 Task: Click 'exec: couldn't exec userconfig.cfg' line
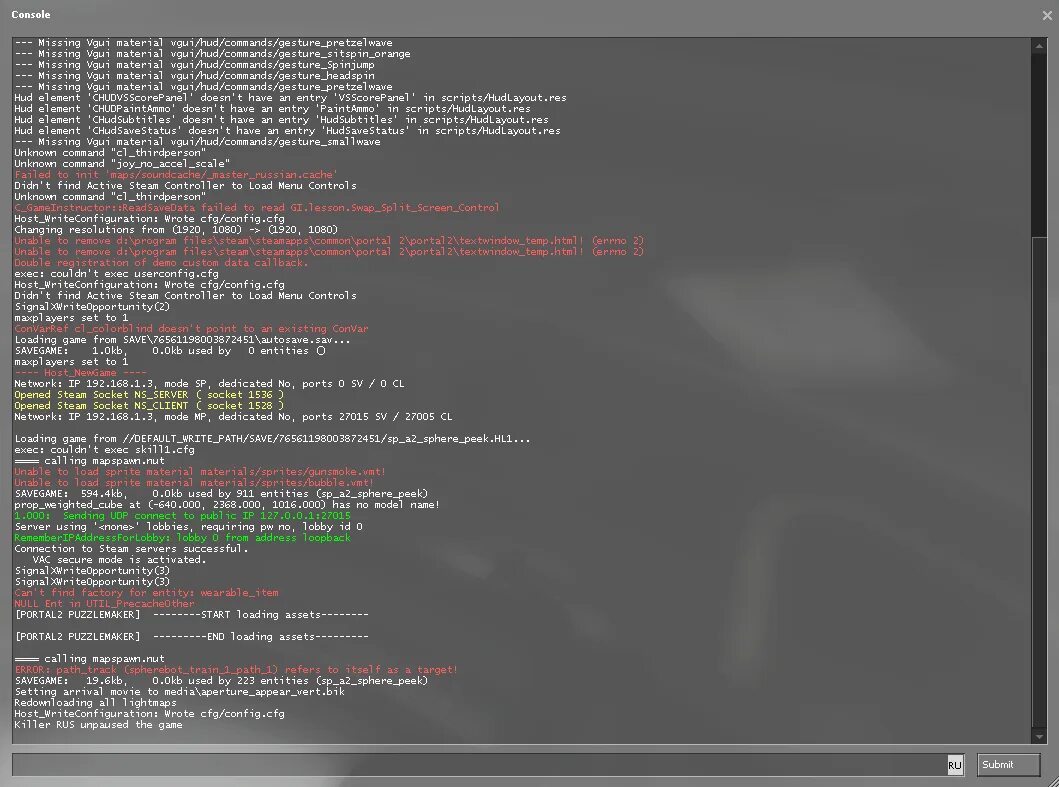point(116,274)
